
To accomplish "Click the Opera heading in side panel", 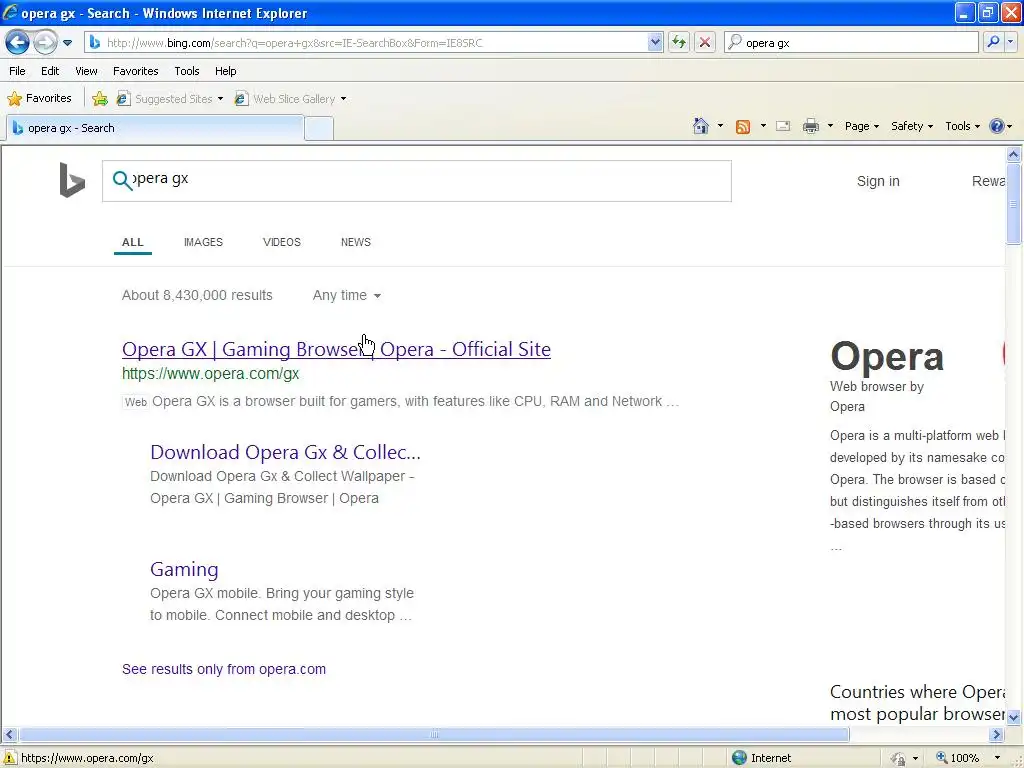I will point(887,357).
